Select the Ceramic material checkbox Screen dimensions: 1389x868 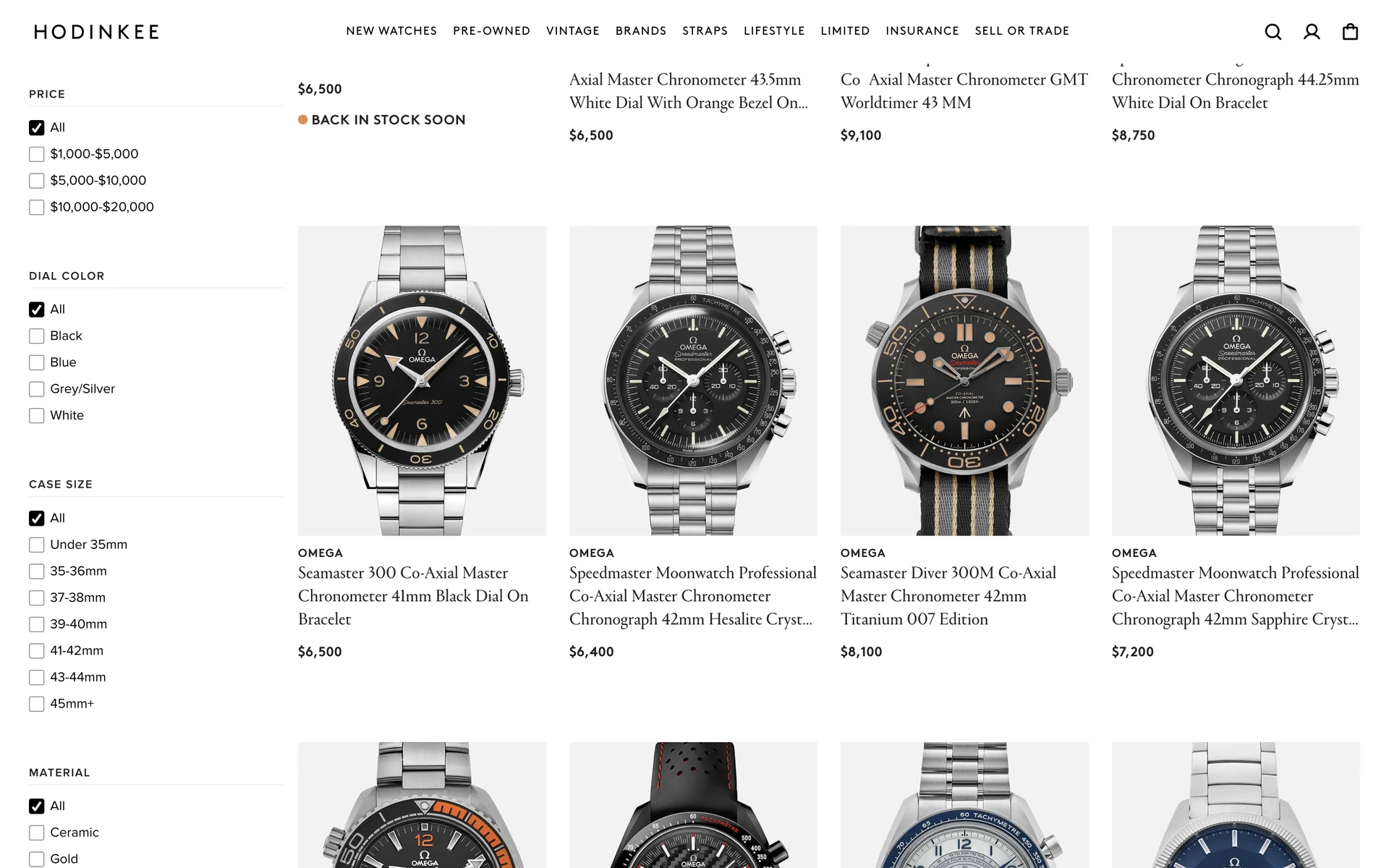click(x=37, y=833)
